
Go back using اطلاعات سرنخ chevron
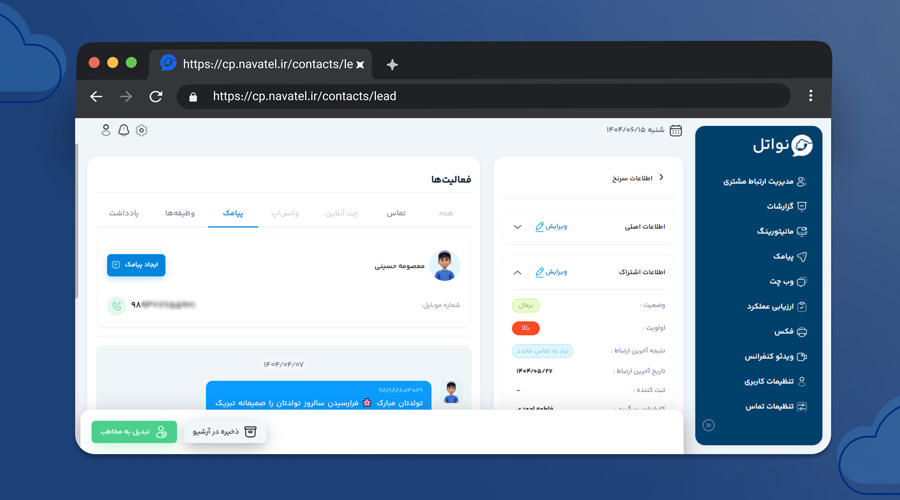click(x=661, y=178)
